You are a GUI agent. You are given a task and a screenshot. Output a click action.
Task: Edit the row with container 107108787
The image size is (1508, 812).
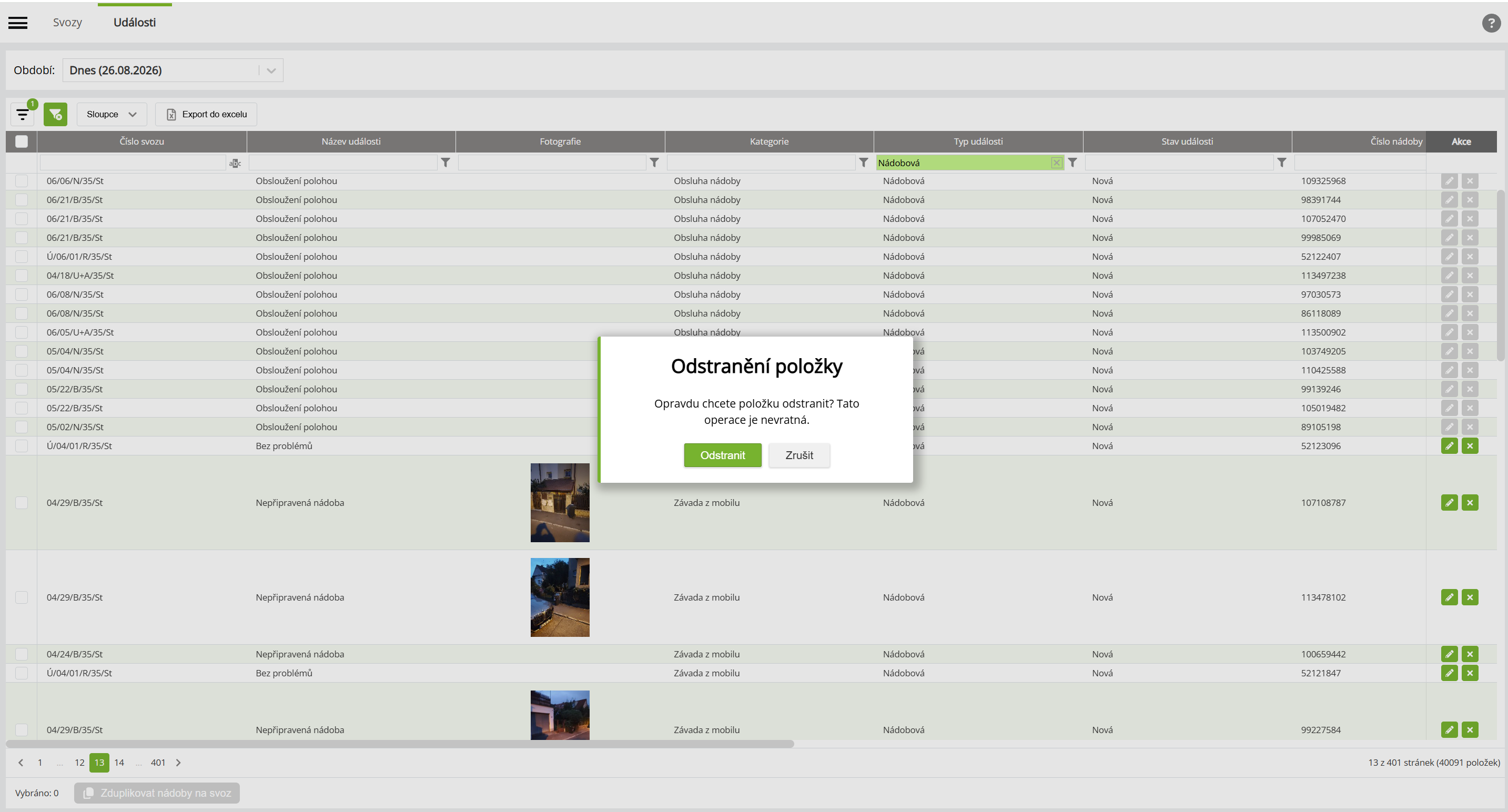1449,502
